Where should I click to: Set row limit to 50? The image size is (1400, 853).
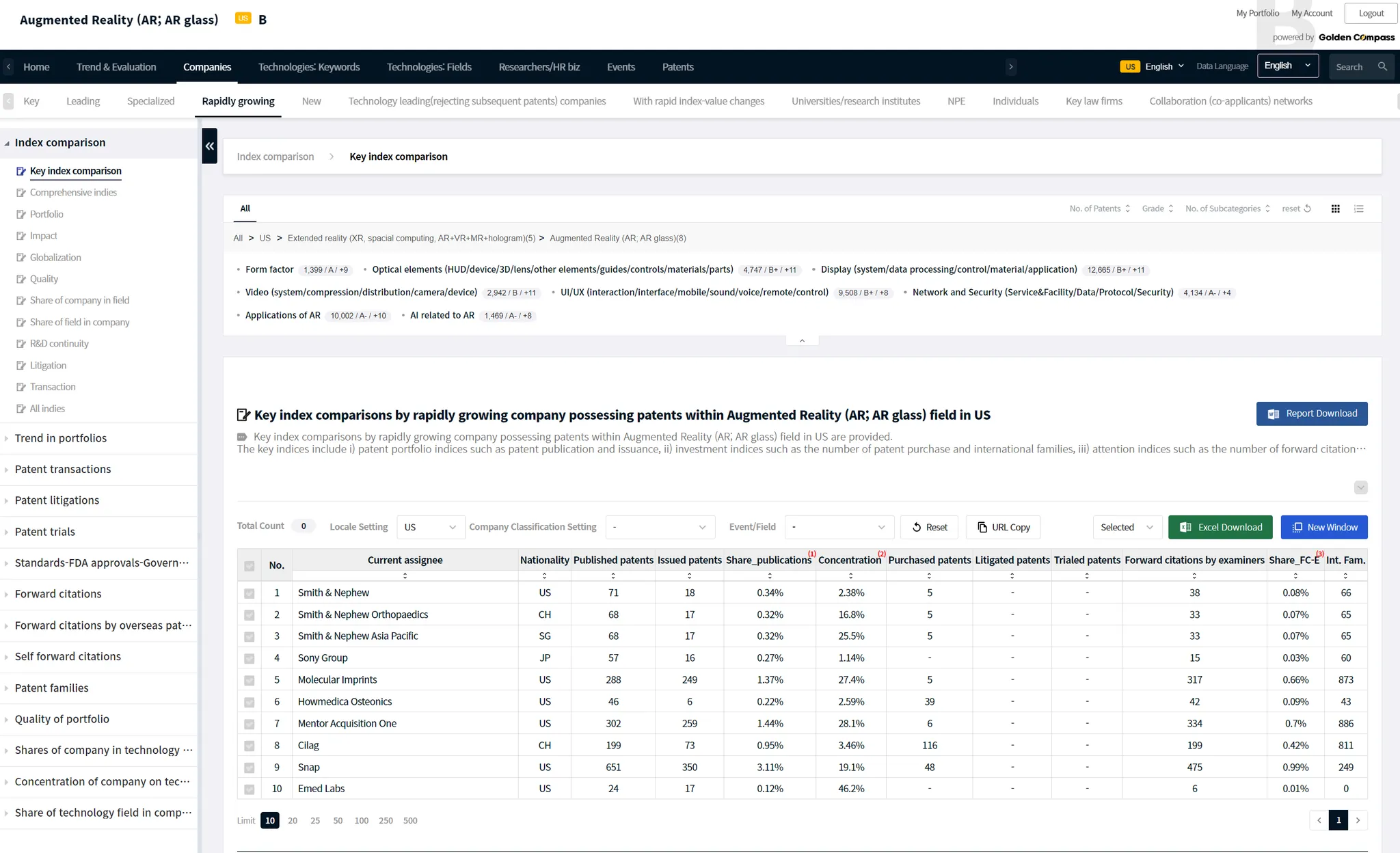(338, 820)
